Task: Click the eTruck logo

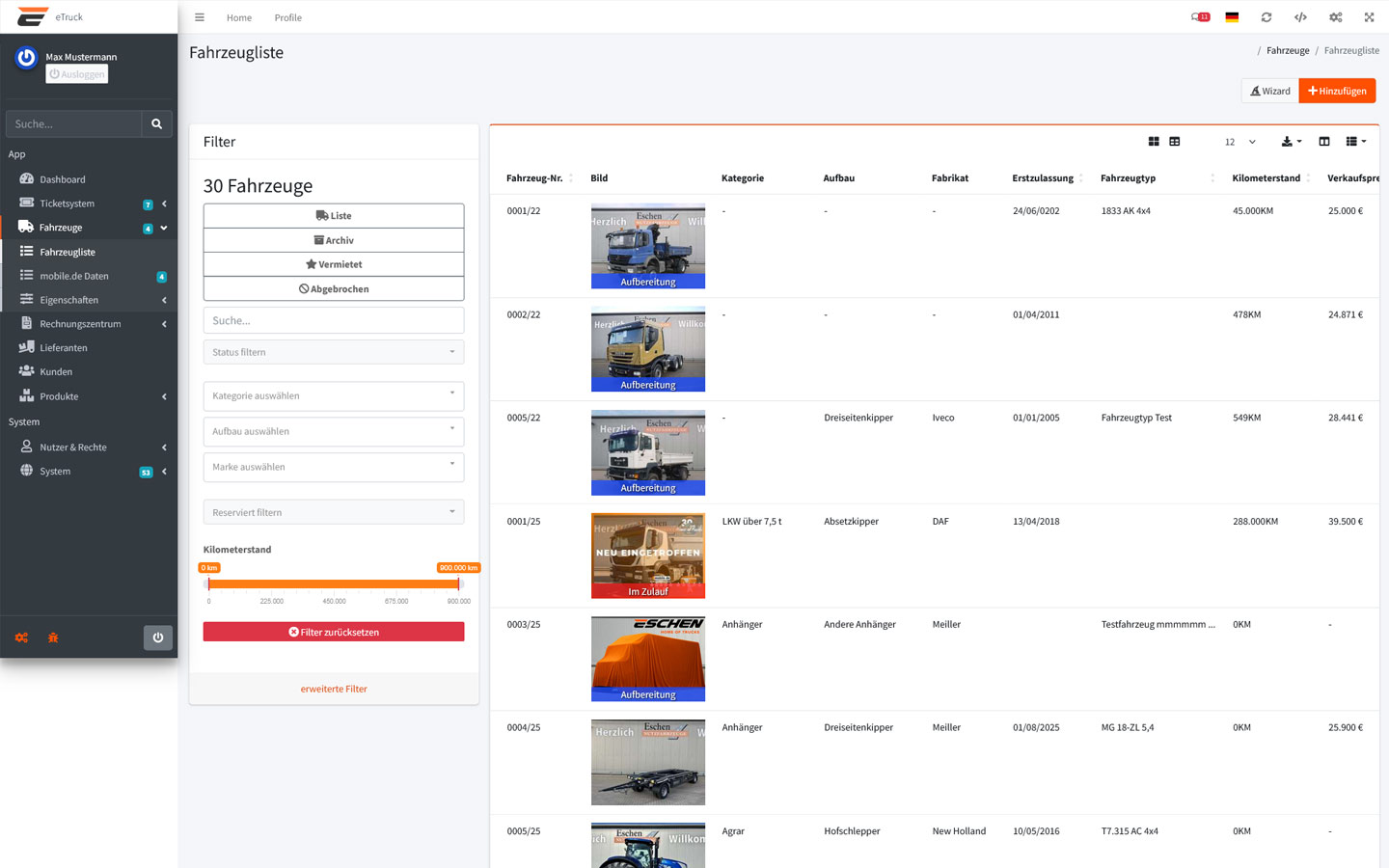Action: click(33, 16)
